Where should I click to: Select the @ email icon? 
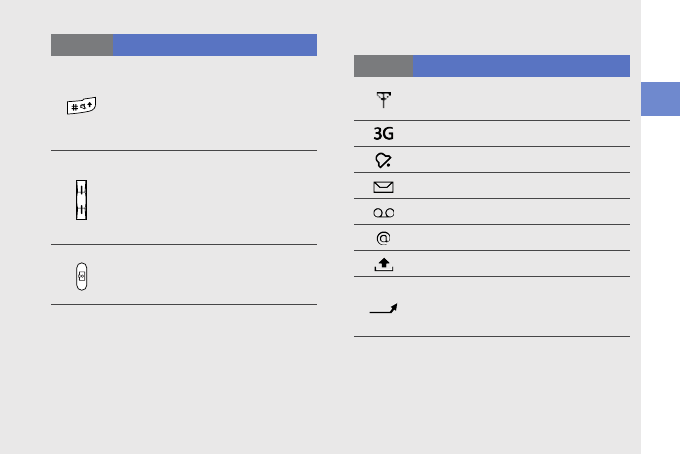pyautogui.click(x=383, y=238)
